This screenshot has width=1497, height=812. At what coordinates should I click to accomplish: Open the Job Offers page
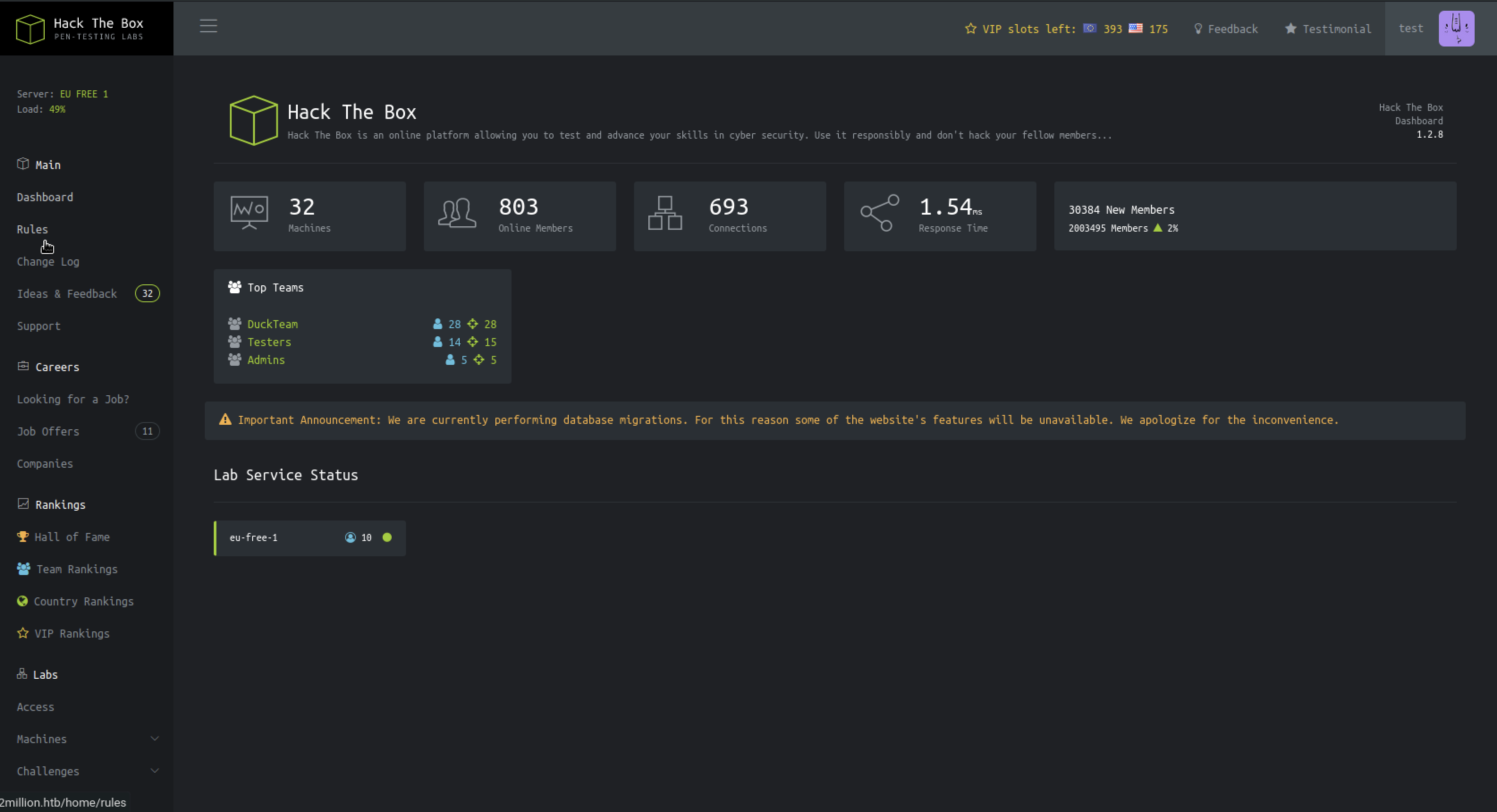point(48,431)
